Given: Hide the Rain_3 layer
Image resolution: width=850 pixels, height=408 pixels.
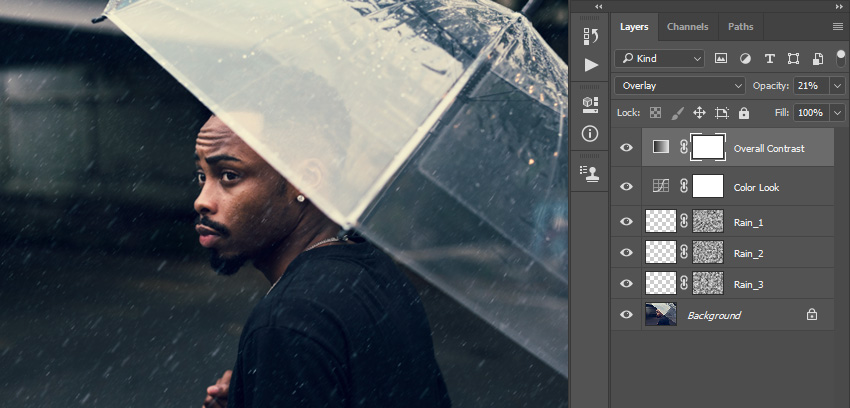Looking at the screenshot, I should 627,283.
